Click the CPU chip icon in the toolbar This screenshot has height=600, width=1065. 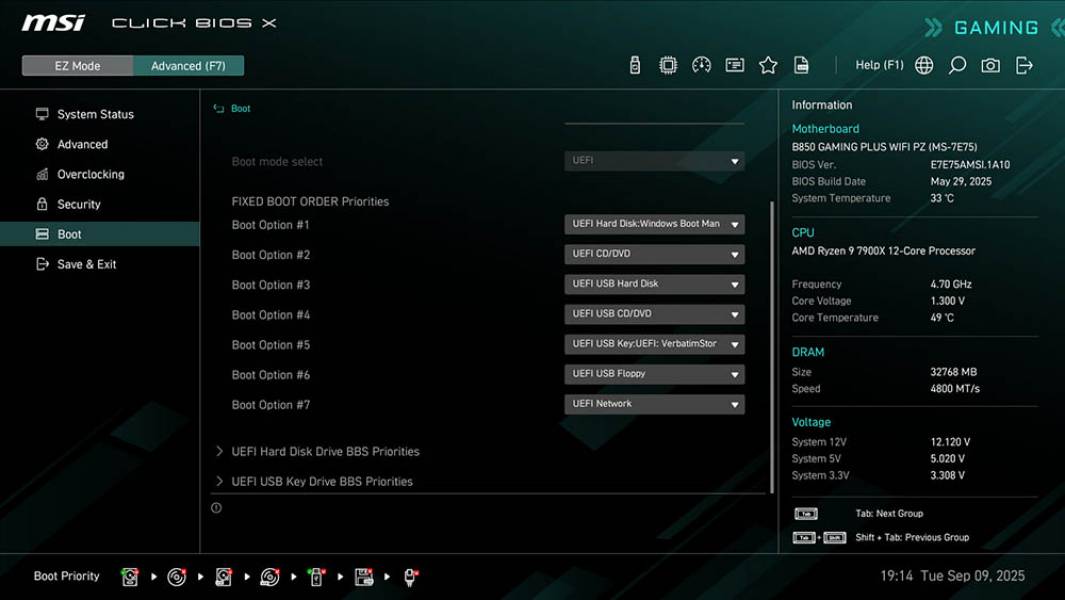tap(667, 64)
